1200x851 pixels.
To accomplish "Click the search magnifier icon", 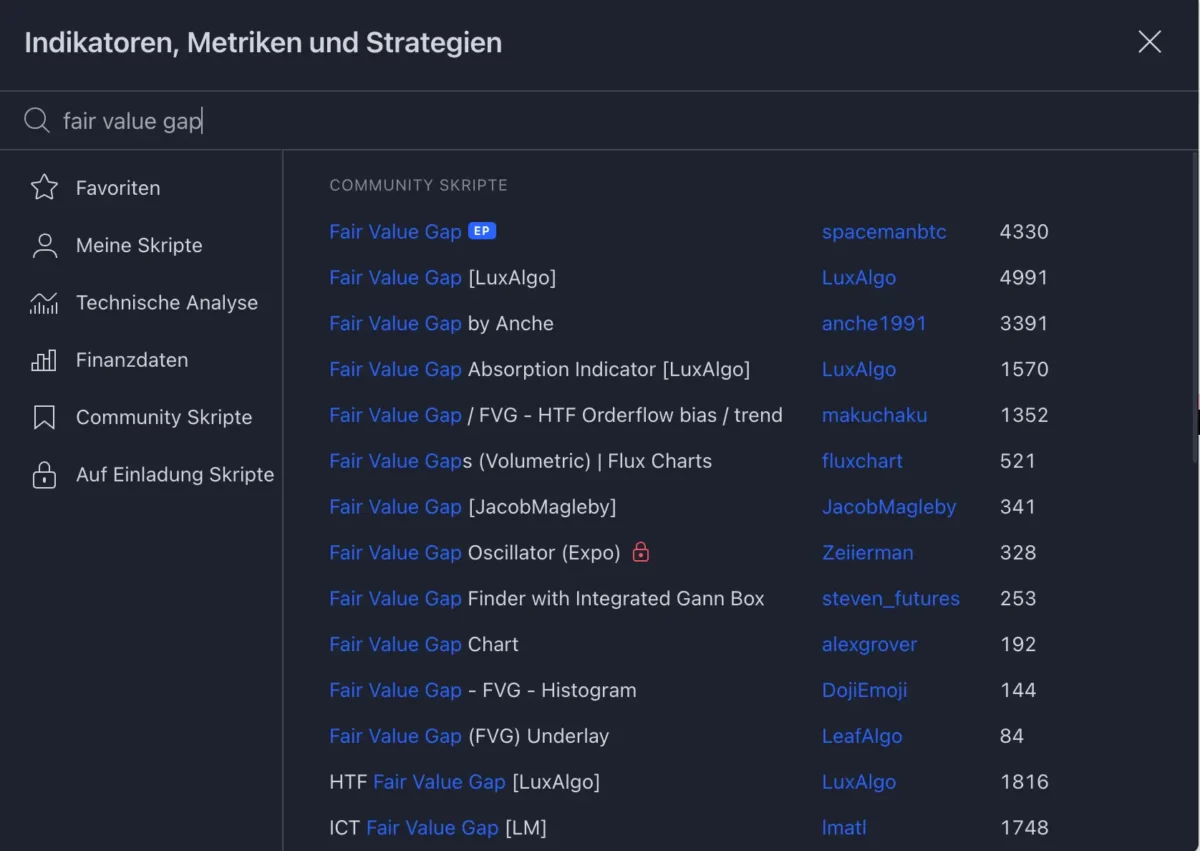I will 36,120.
